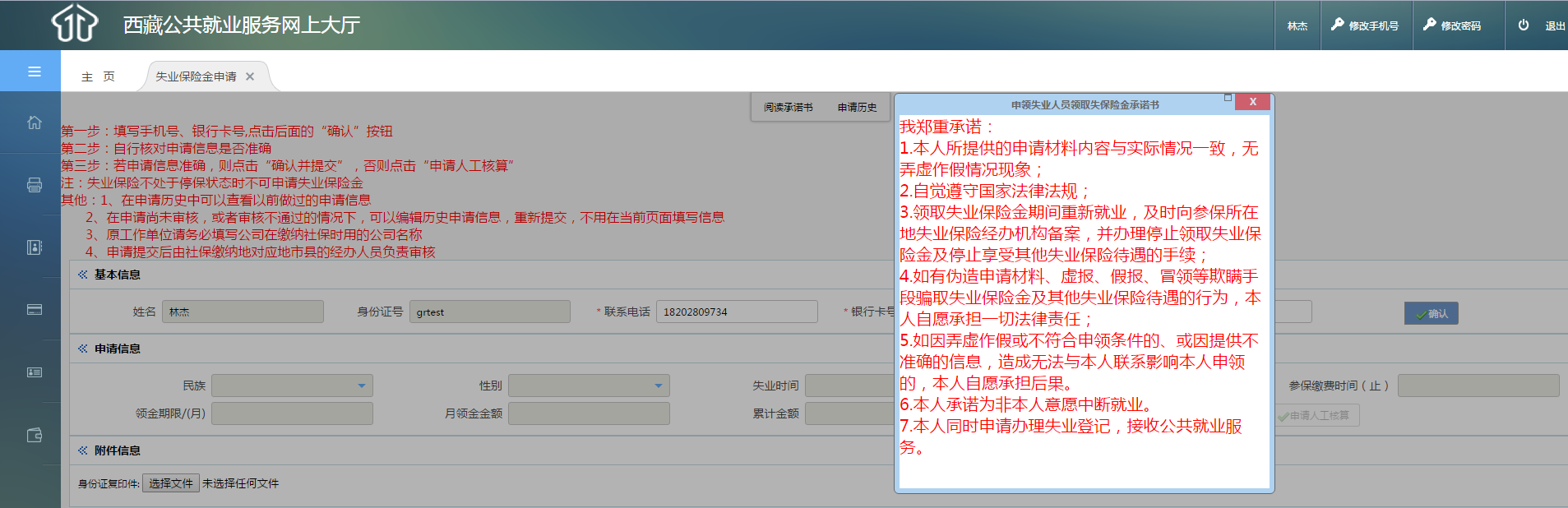
Task: Collapse the 基本信息 section
Action: (x=83, y=275)
